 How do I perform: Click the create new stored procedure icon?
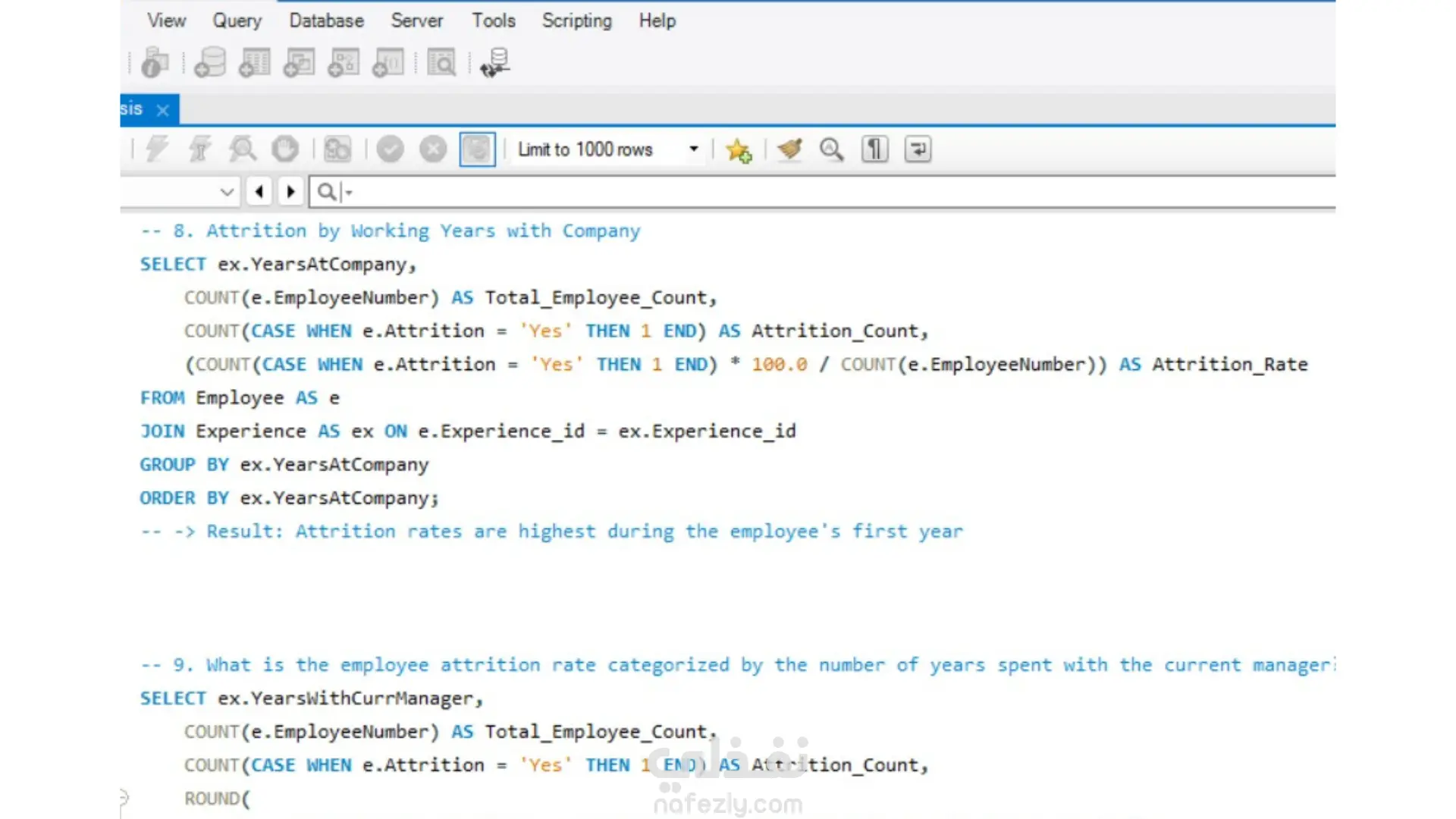pos(344,63)
